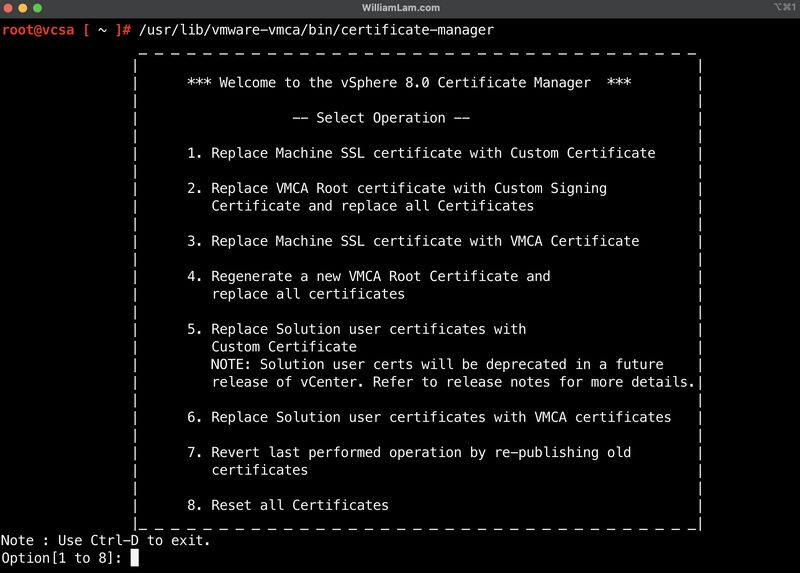Click the WilliamLam.com window title
This screenshot has width=800, height=573.
400,8
